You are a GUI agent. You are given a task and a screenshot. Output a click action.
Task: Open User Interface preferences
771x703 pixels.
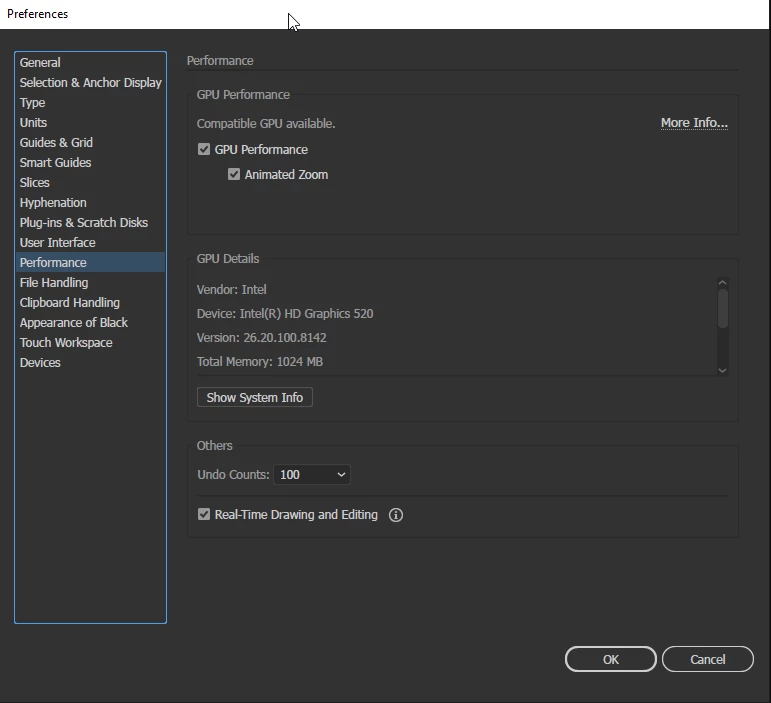click(x=90, y=242)
